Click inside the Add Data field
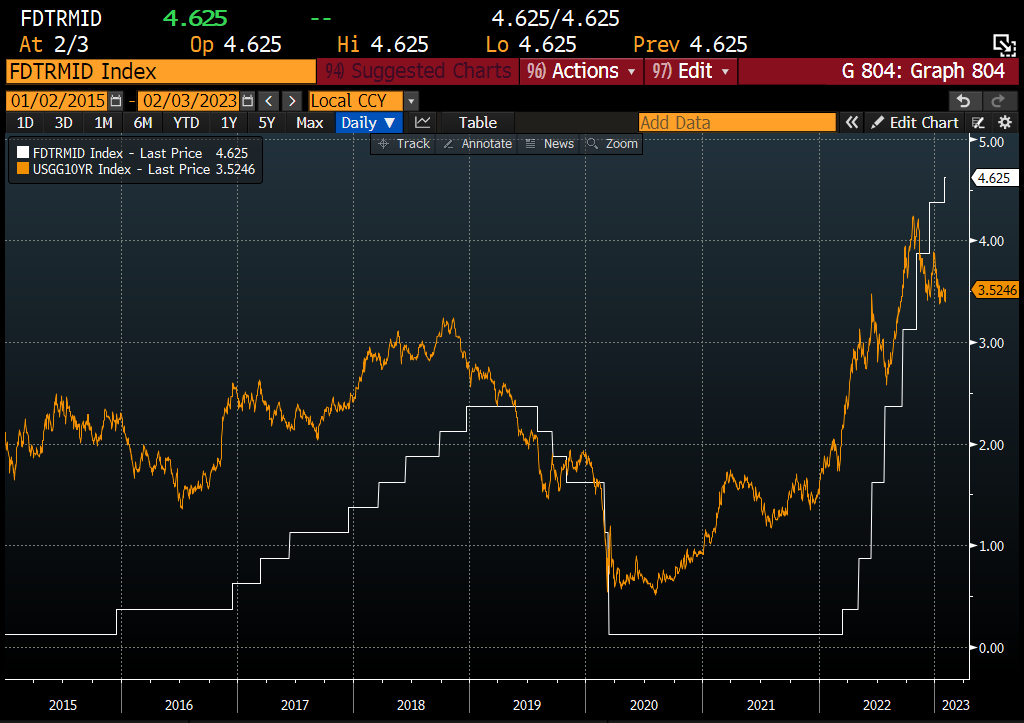 (737, 122)
